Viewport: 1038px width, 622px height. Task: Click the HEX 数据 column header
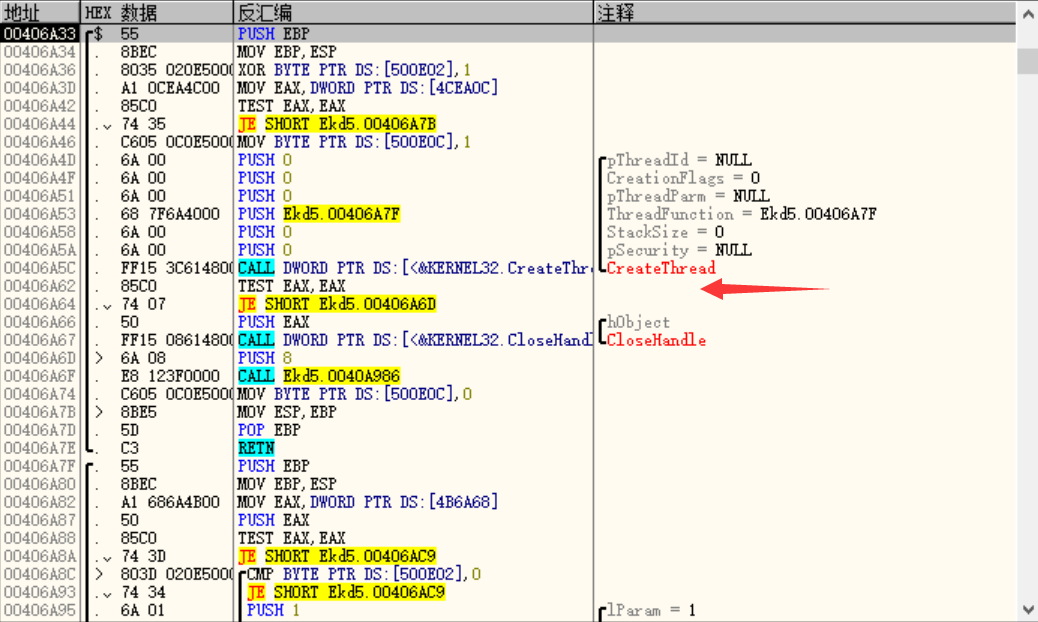click(157, 12)
